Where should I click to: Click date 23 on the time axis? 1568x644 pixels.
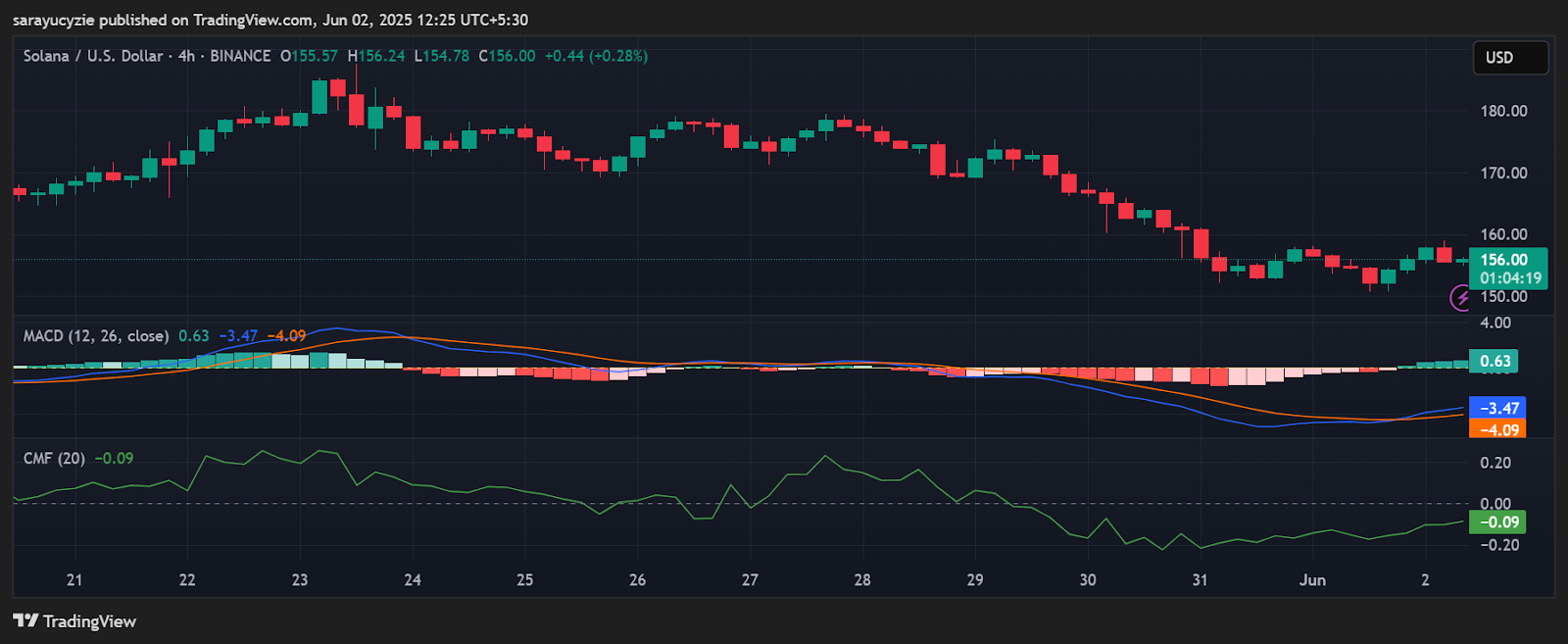pos(300,580)
